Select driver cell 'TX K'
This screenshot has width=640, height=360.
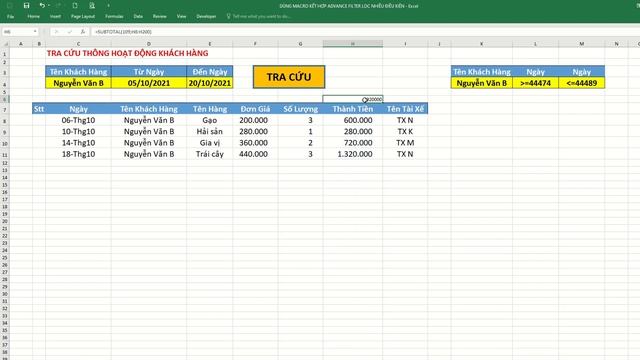(405, 131)
